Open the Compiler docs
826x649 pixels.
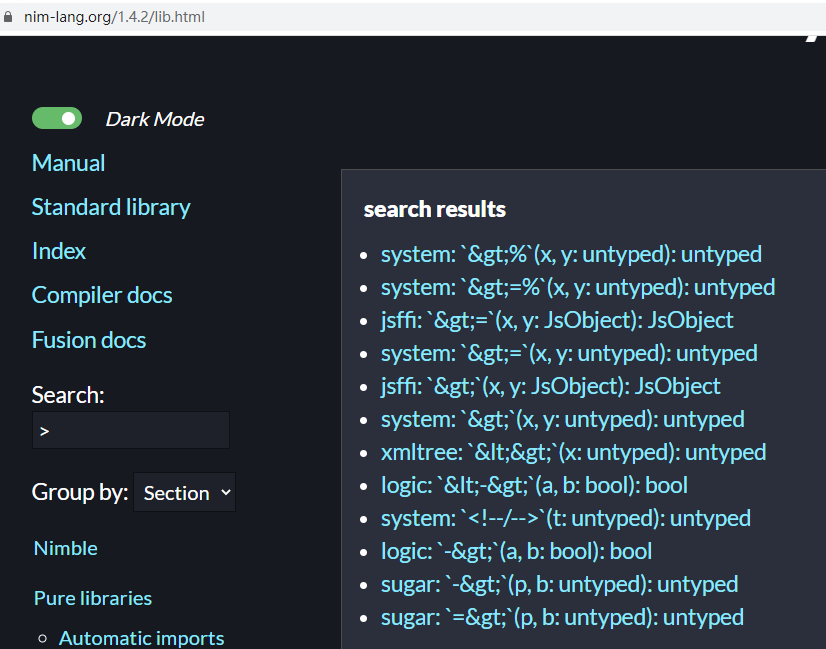(x=101, y=295)
